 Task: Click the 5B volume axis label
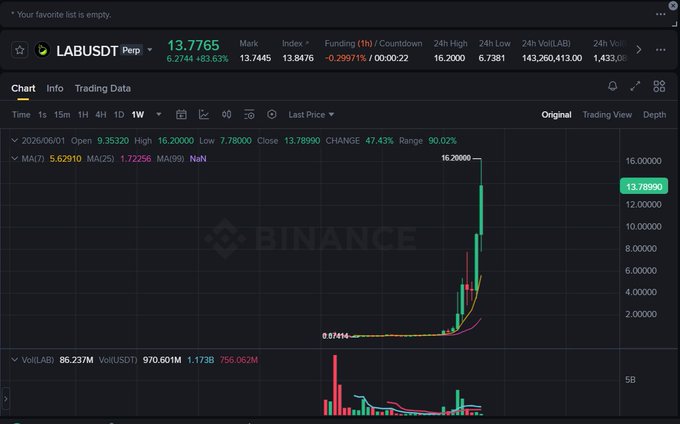pos(630,380)
